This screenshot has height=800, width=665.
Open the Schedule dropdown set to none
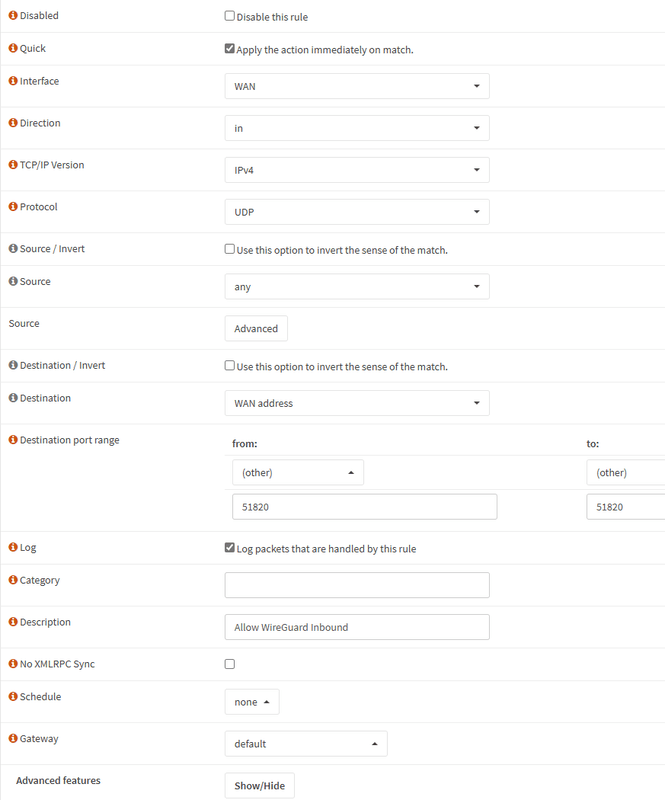[251, 702]
